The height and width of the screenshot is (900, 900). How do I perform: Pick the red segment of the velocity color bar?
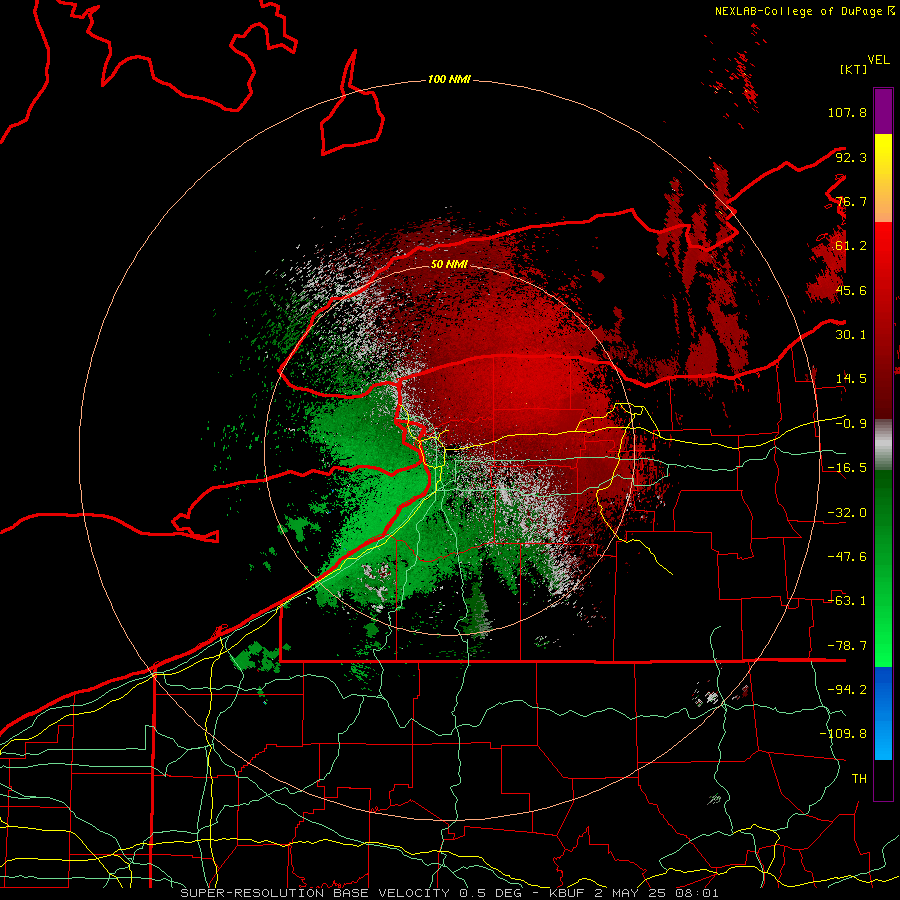883,320
